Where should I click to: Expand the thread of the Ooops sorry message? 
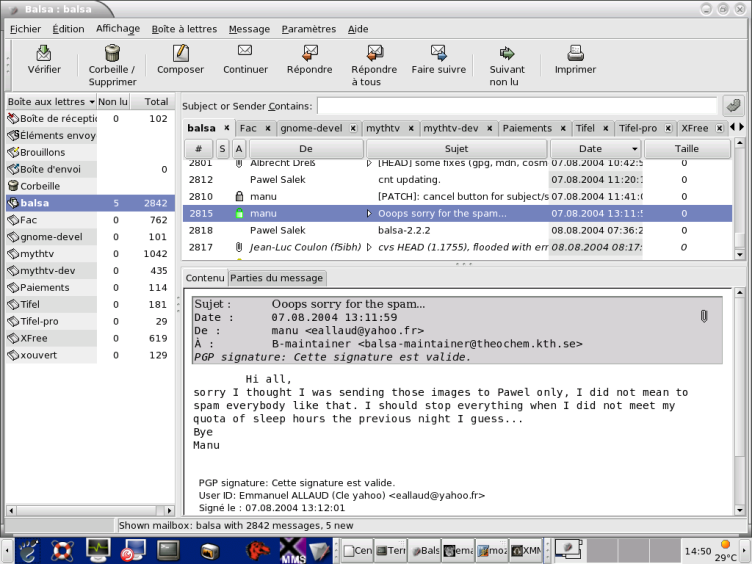[x=368, y=213]
